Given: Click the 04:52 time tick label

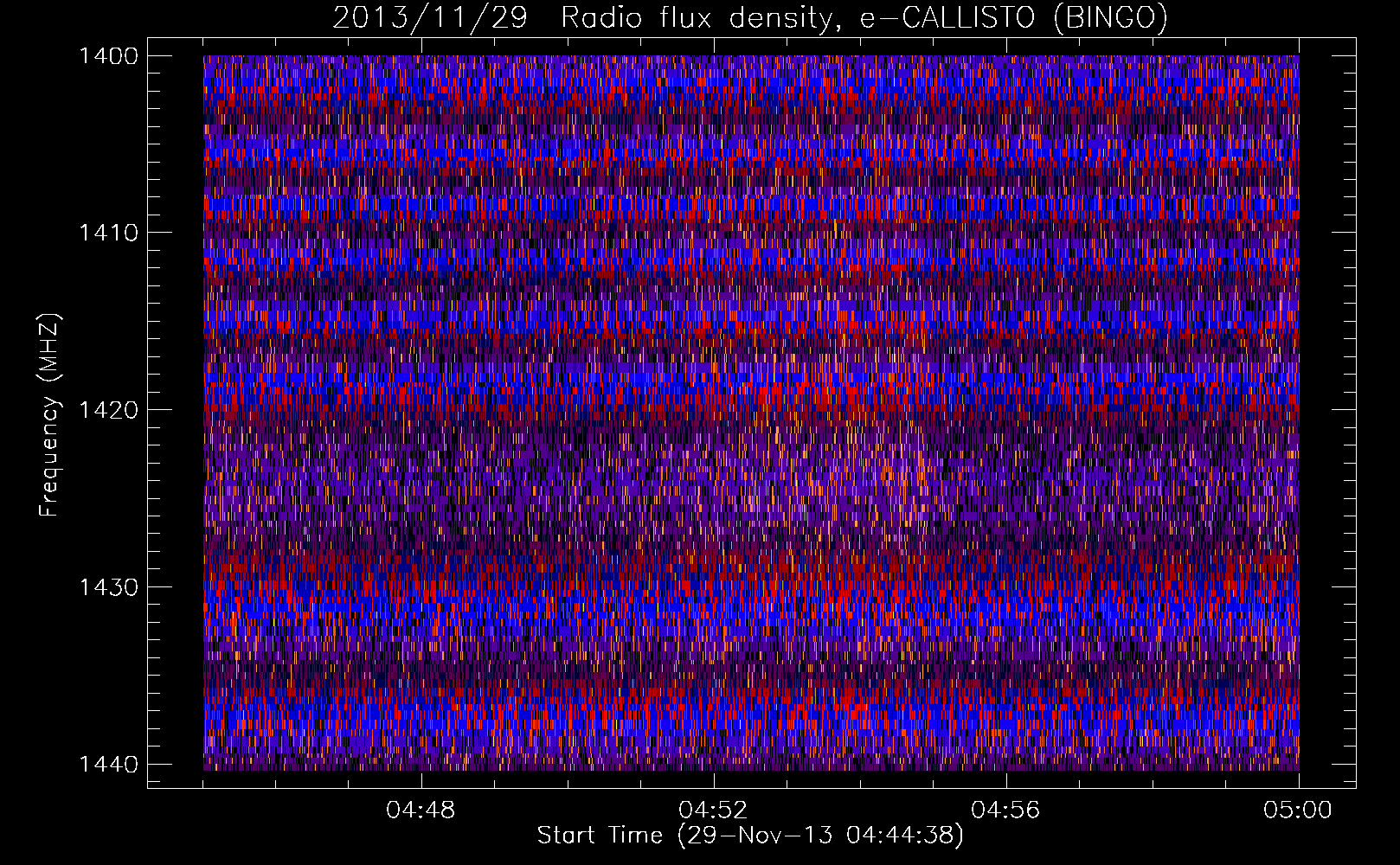Looking at the screenshot, I should click(713, 811).
